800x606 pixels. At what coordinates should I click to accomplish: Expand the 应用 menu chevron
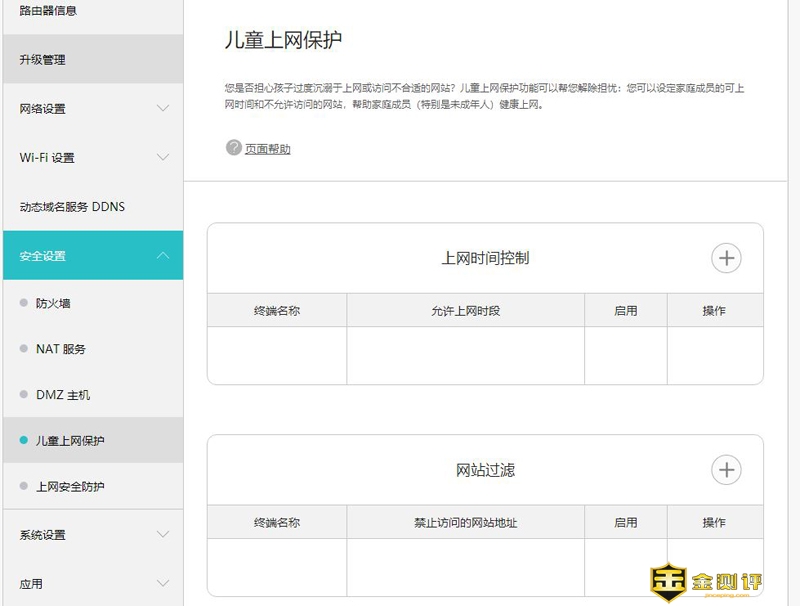pyautogui.click(x=163, y=583)
